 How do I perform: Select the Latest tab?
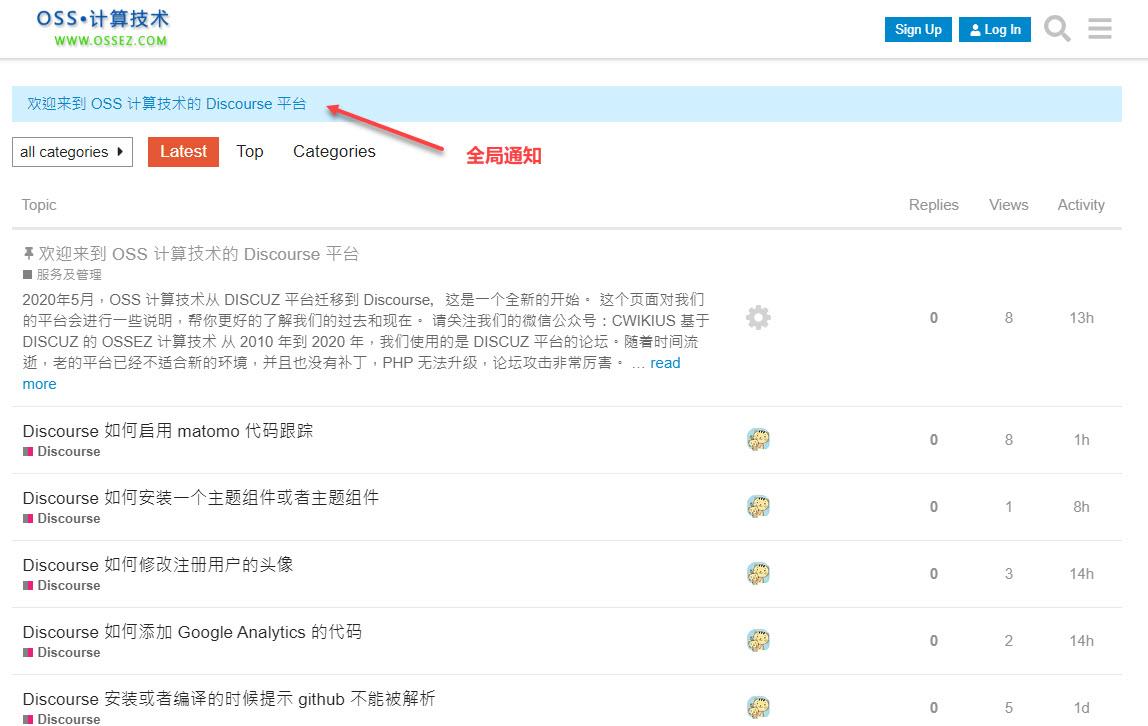tap(183, 151)
